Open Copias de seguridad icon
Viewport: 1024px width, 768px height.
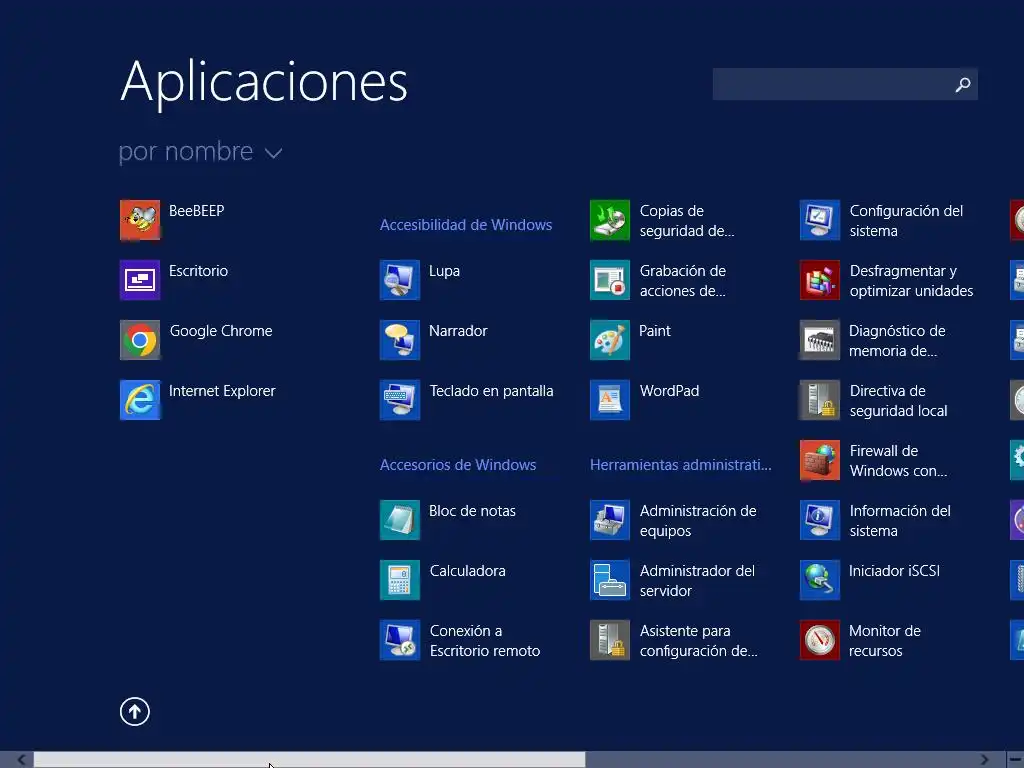(610, 220)
